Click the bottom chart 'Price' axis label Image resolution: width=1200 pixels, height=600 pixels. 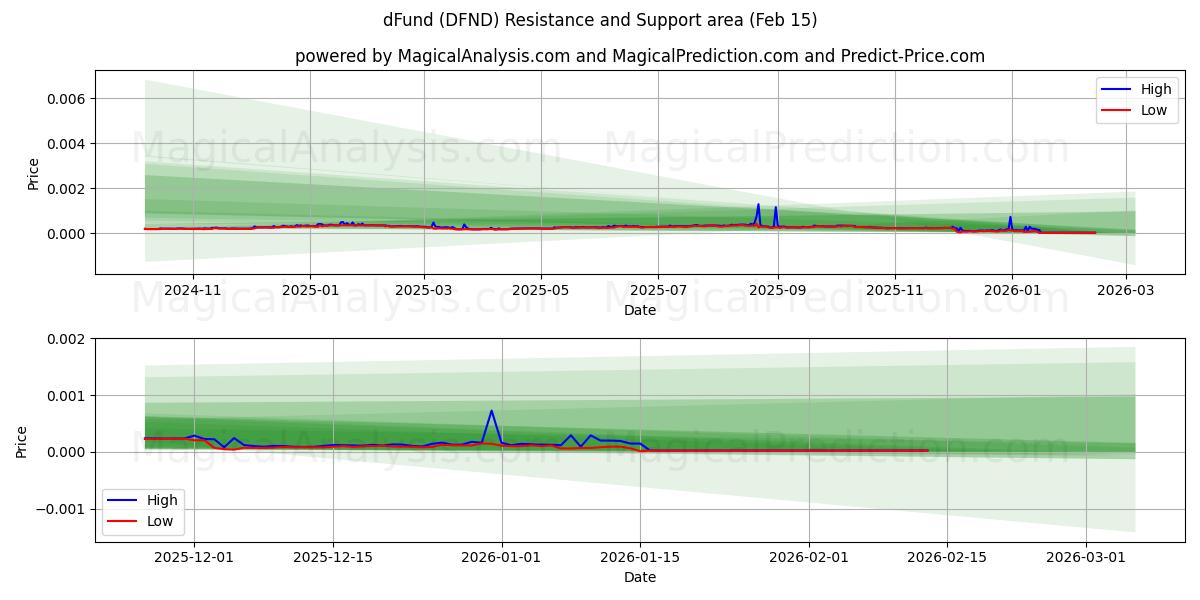[22, 441]
